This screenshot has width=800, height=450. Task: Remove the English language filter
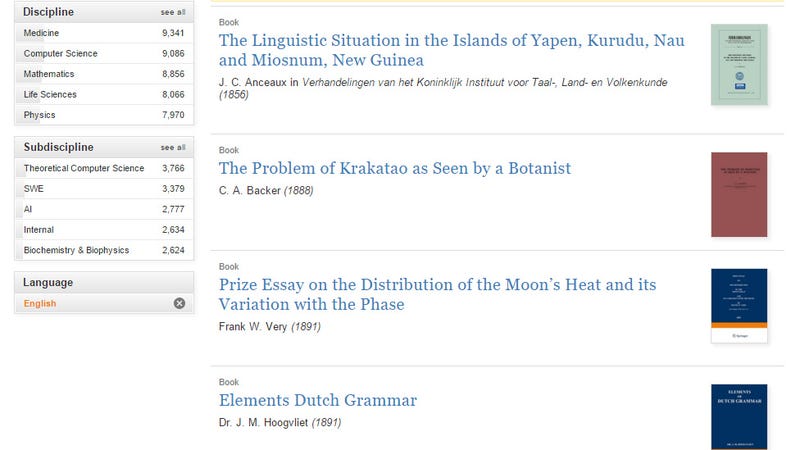pos(179,303)
